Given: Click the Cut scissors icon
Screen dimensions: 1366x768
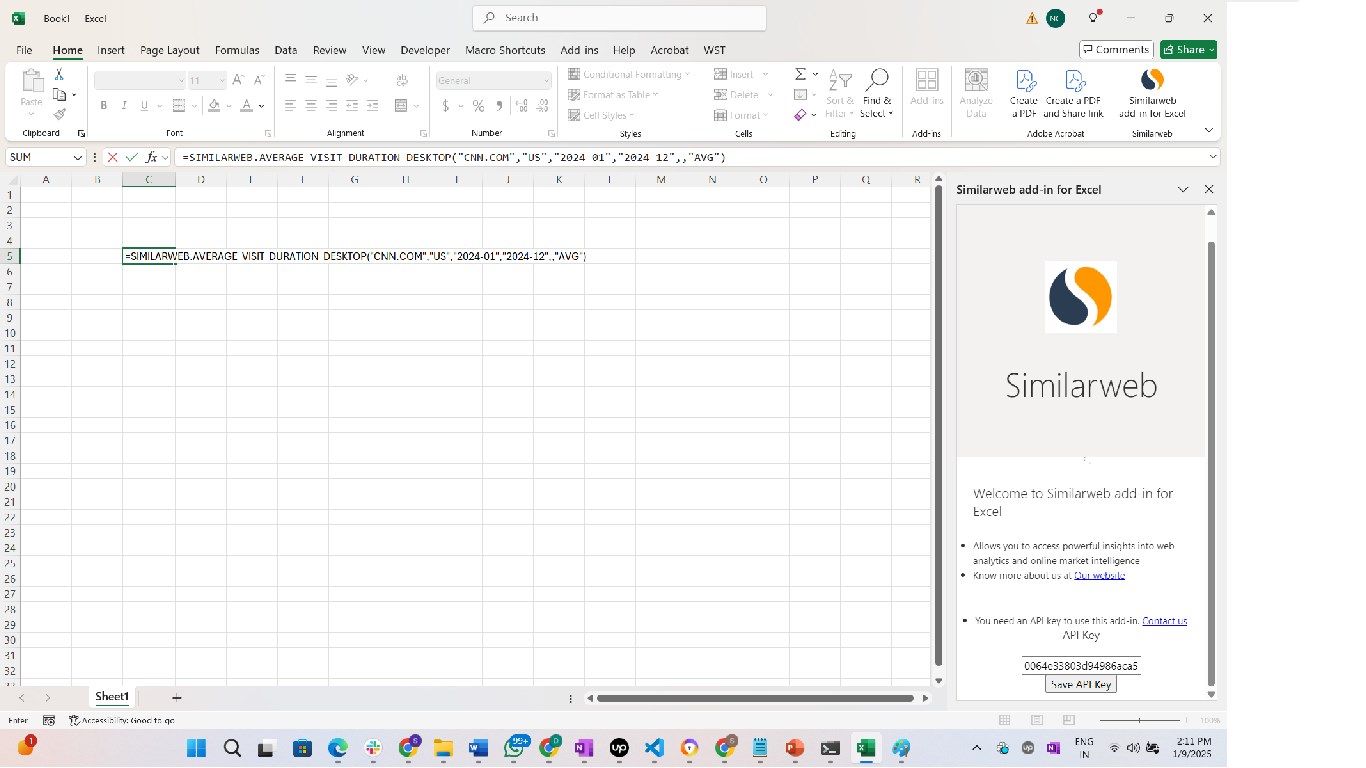Looking at the screenshot, I should pyautogui.click(x=59, y=74).
